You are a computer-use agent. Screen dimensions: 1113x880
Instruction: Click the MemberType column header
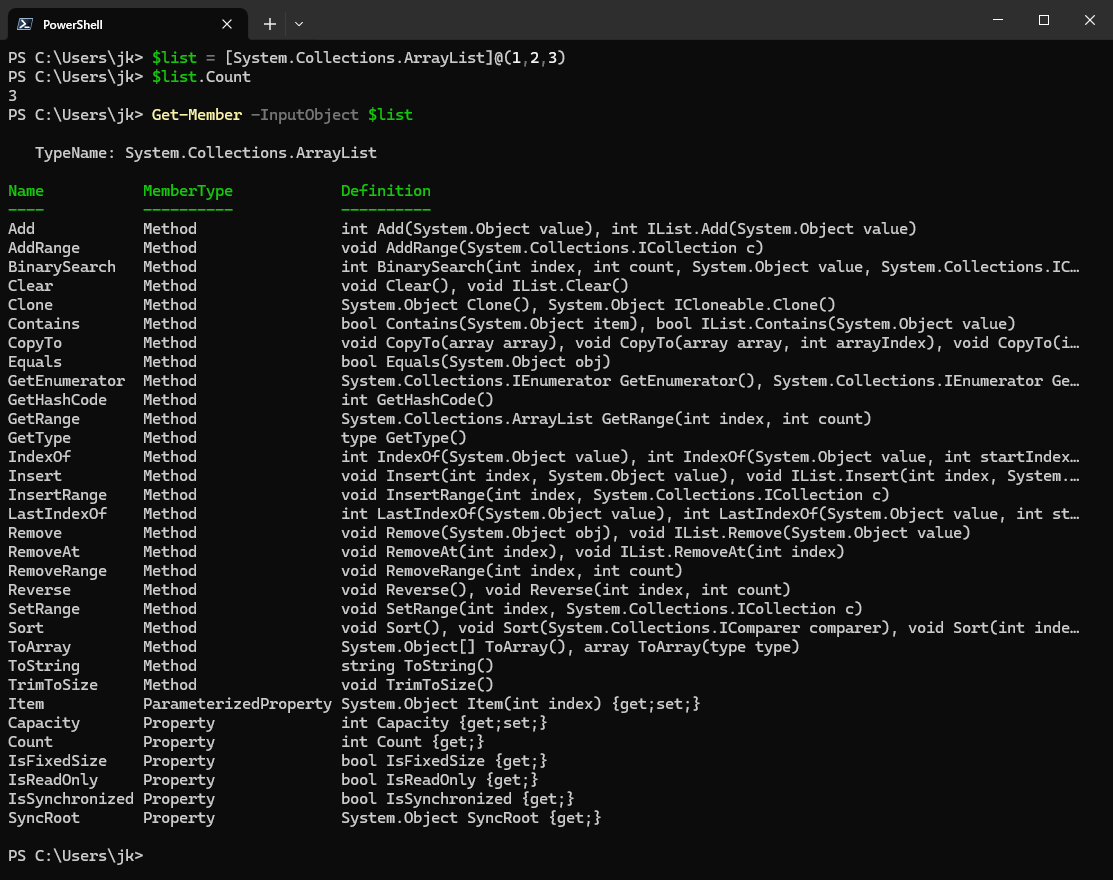point(187,191)
